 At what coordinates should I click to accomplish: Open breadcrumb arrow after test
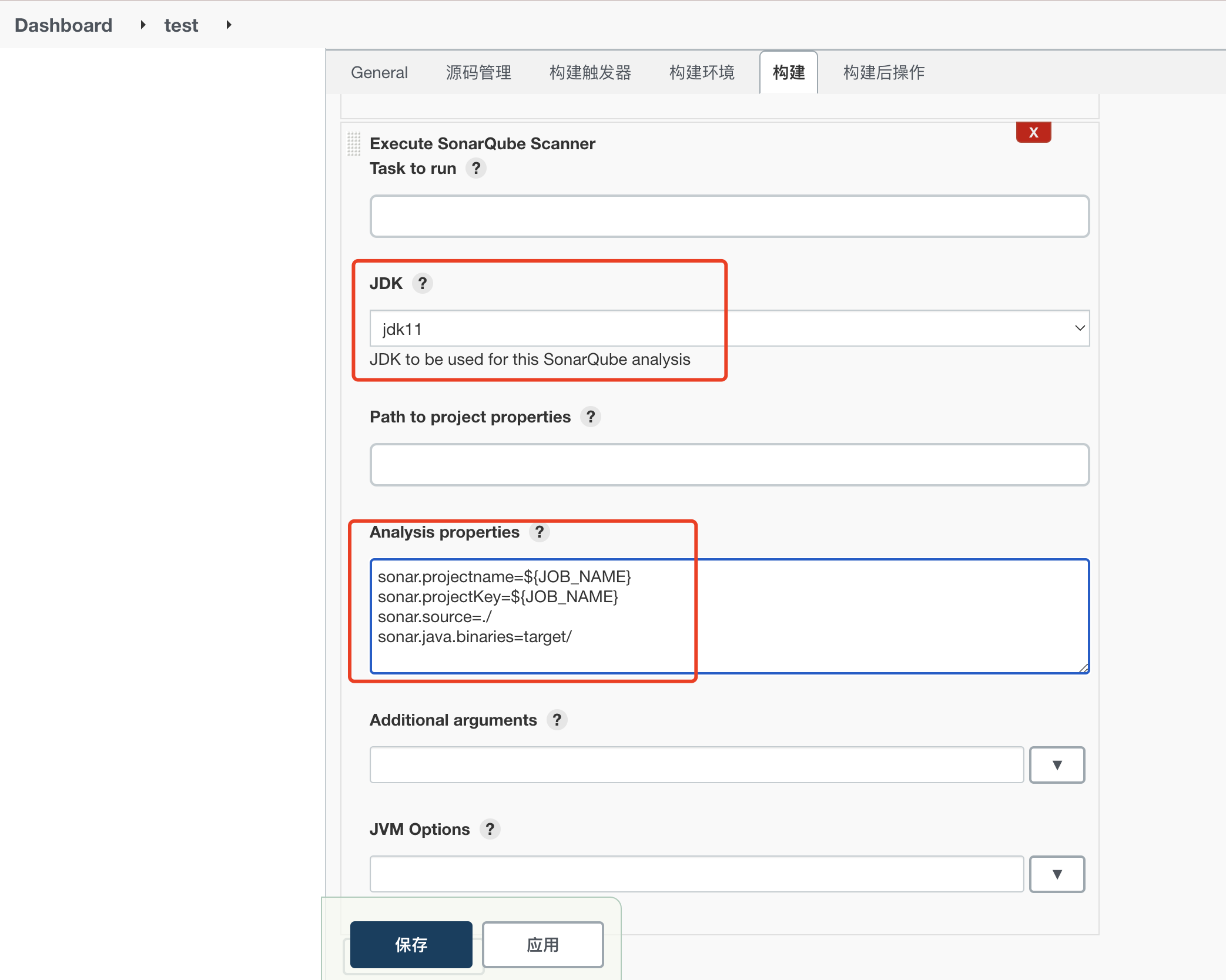[229, 25]
